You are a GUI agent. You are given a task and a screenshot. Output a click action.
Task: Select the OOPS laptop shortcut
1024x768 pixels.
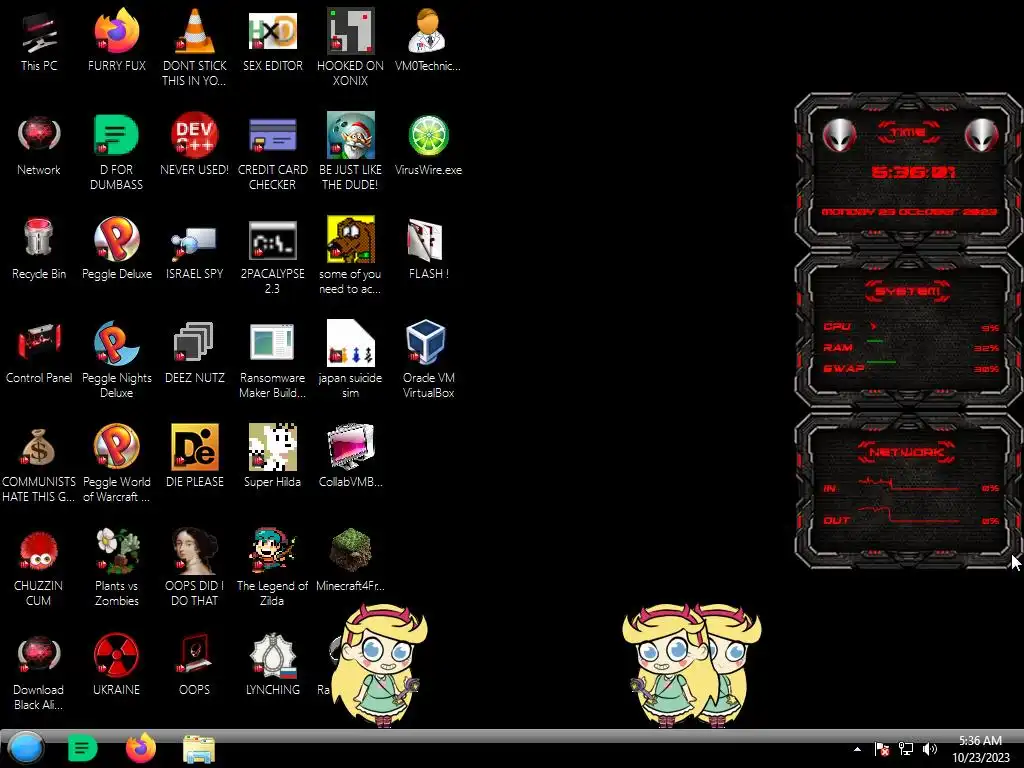(195, 664)
